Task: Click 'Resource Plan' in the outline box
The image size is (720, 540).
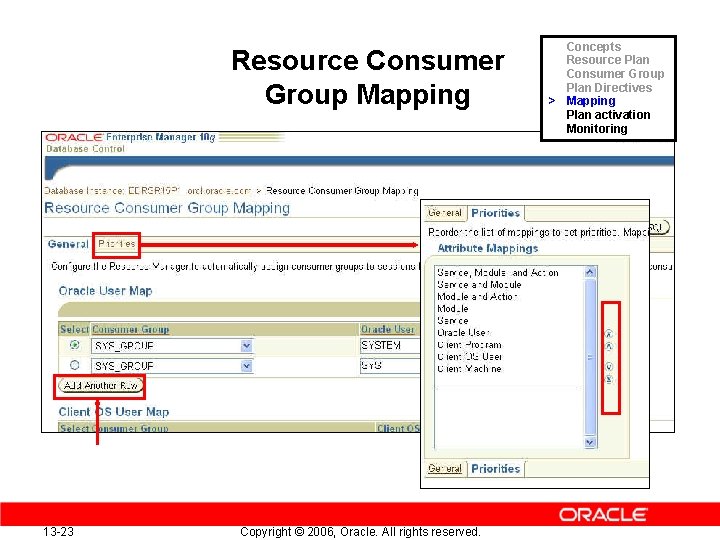Action: 608,60
